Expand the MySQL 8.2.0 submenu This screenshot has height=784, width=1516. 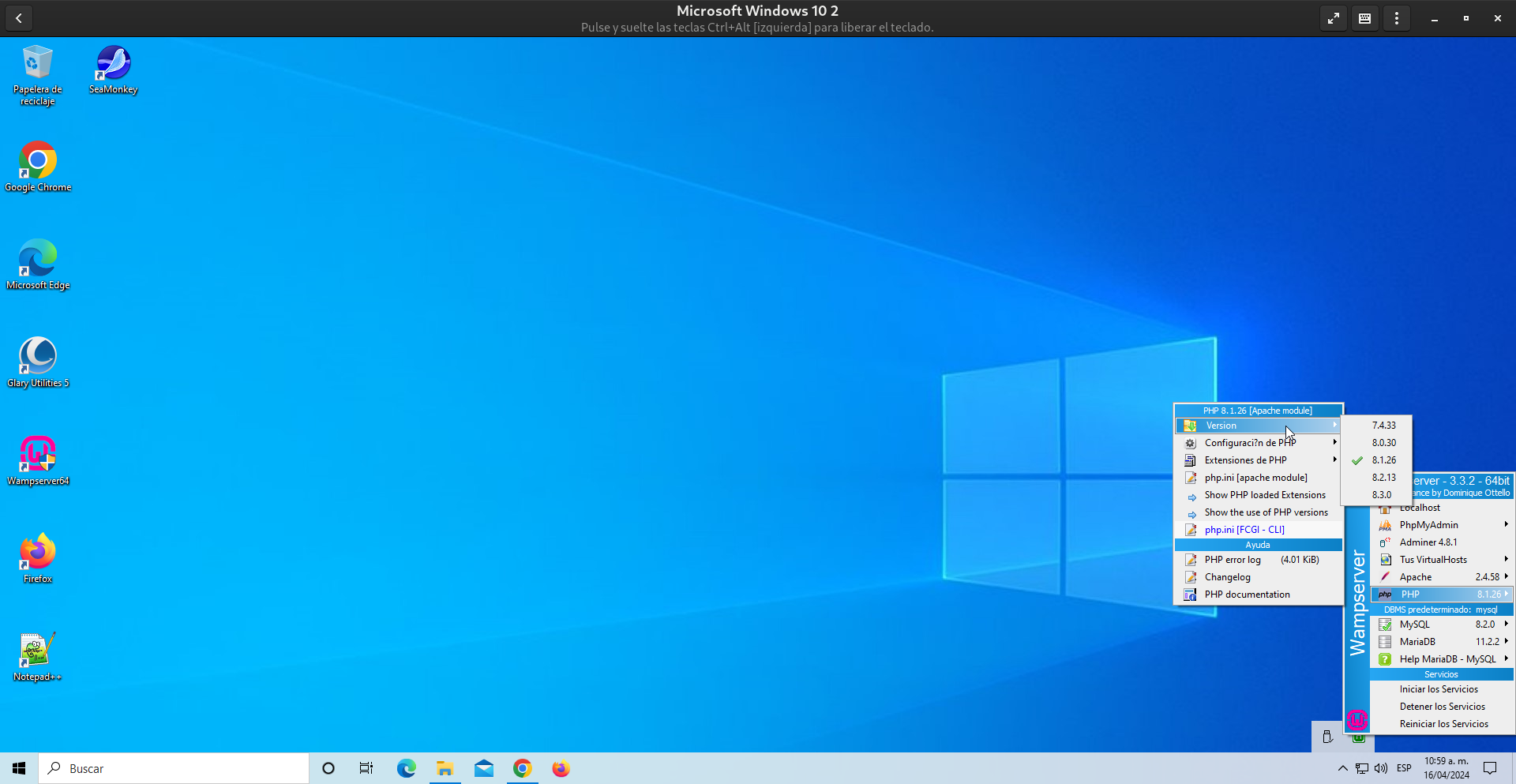coord(1442,625)
